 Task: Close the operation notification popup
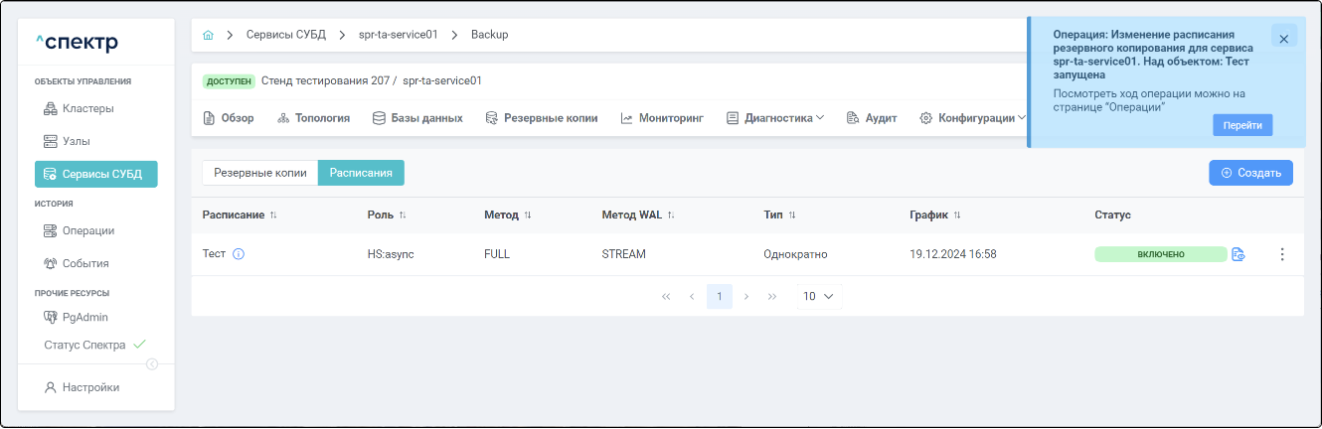[x=1284, y=37]
